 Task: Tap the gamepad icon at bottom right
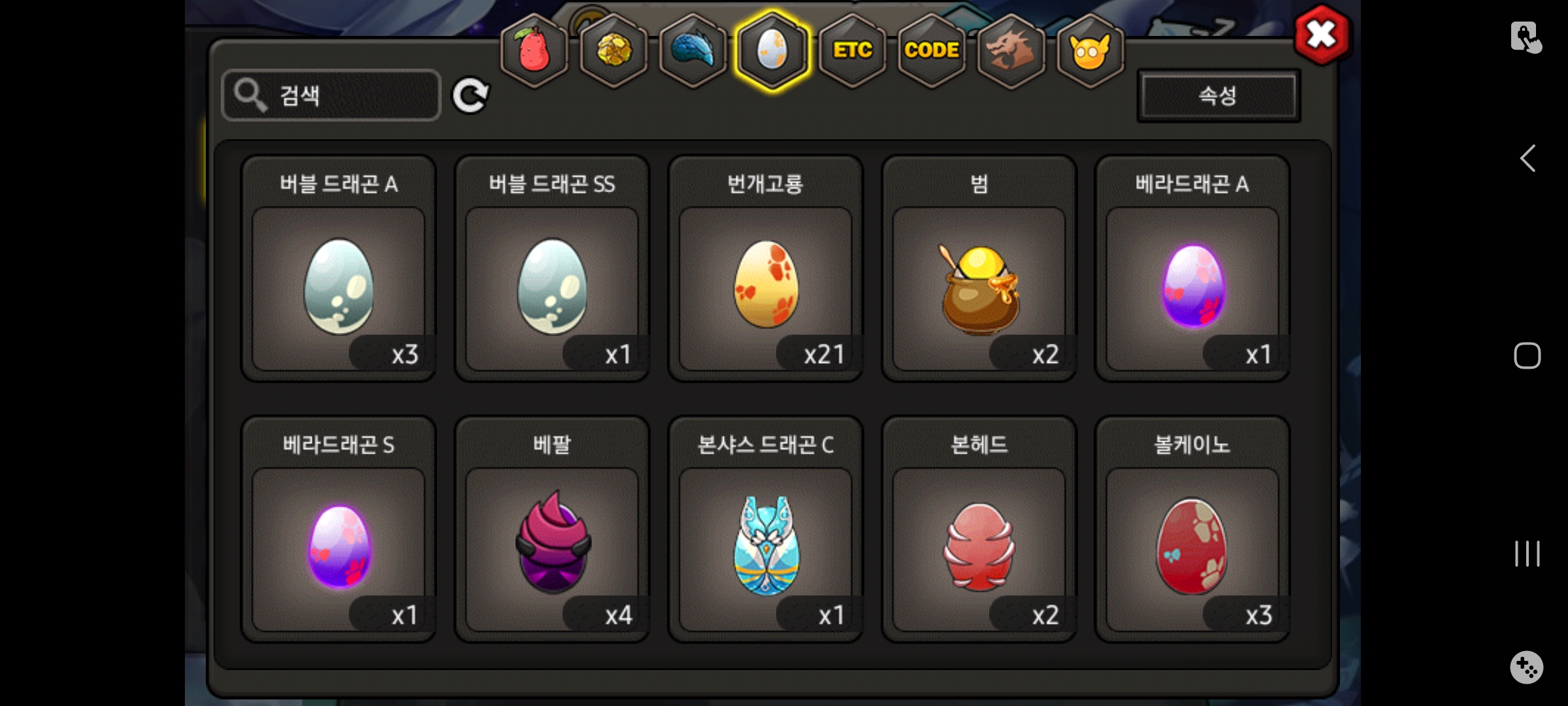point(1526,667)
